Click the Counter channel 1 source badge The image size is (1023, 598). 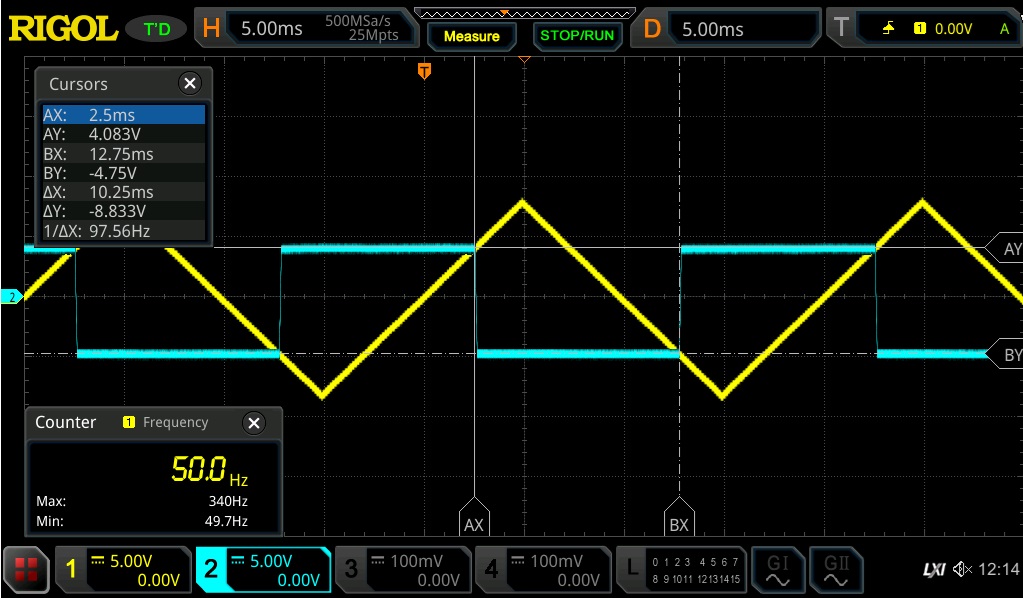point(129,423)
